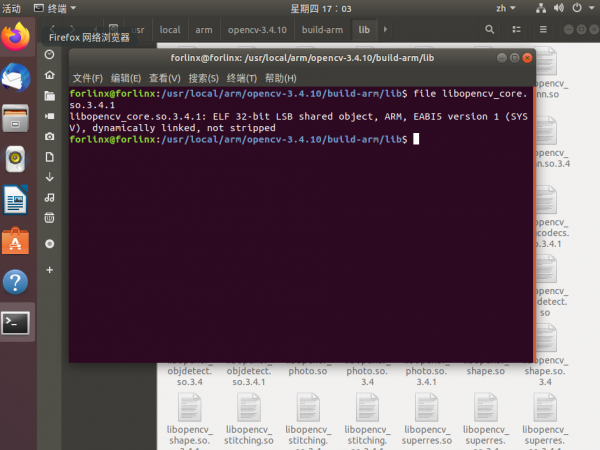Click the build-arm path breadcrumb
The image size is (600, 450).
tap(323, 30)
